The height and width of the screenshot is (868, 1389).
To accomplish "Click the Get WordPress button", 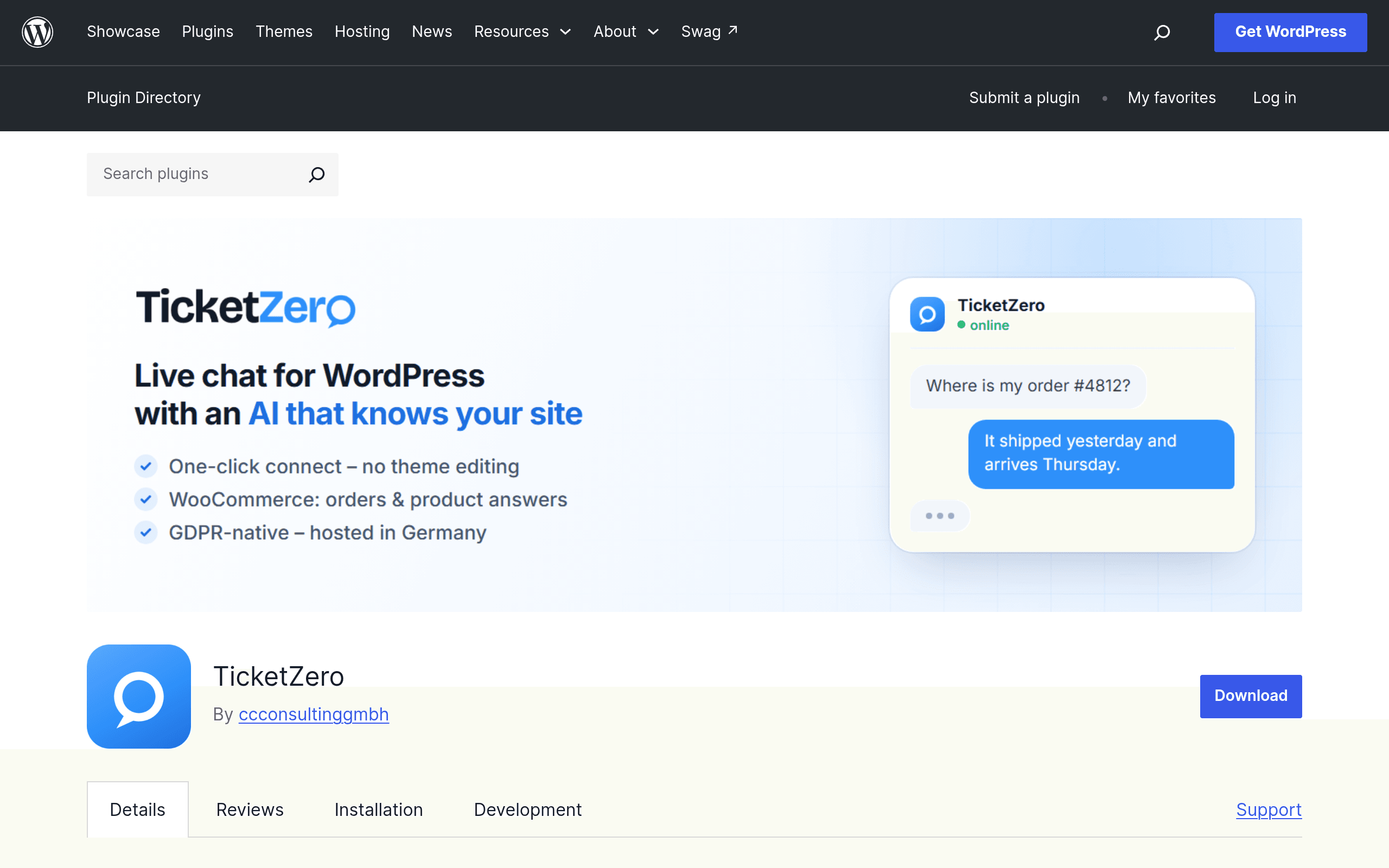I will (x=1290, y=32).
